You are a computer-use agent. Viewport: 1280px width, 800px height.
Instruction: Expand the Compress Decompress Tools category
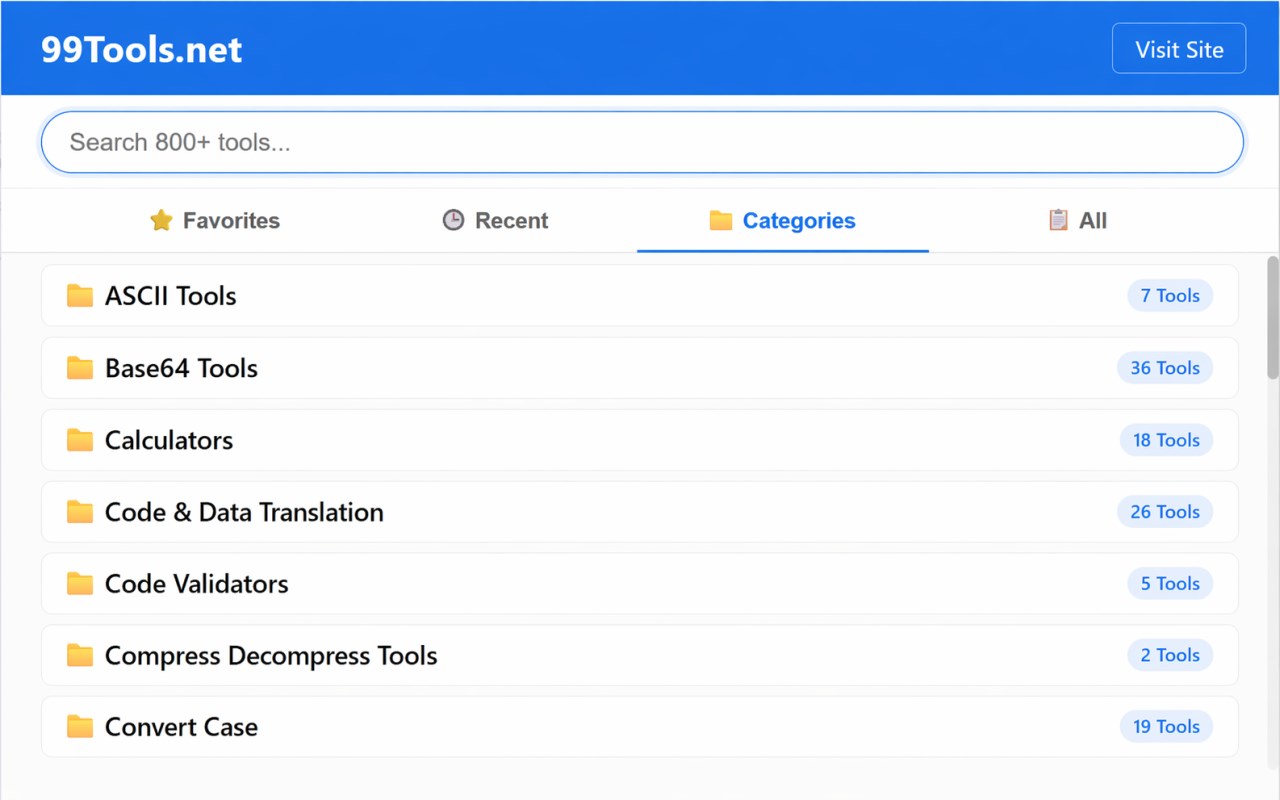640,656
